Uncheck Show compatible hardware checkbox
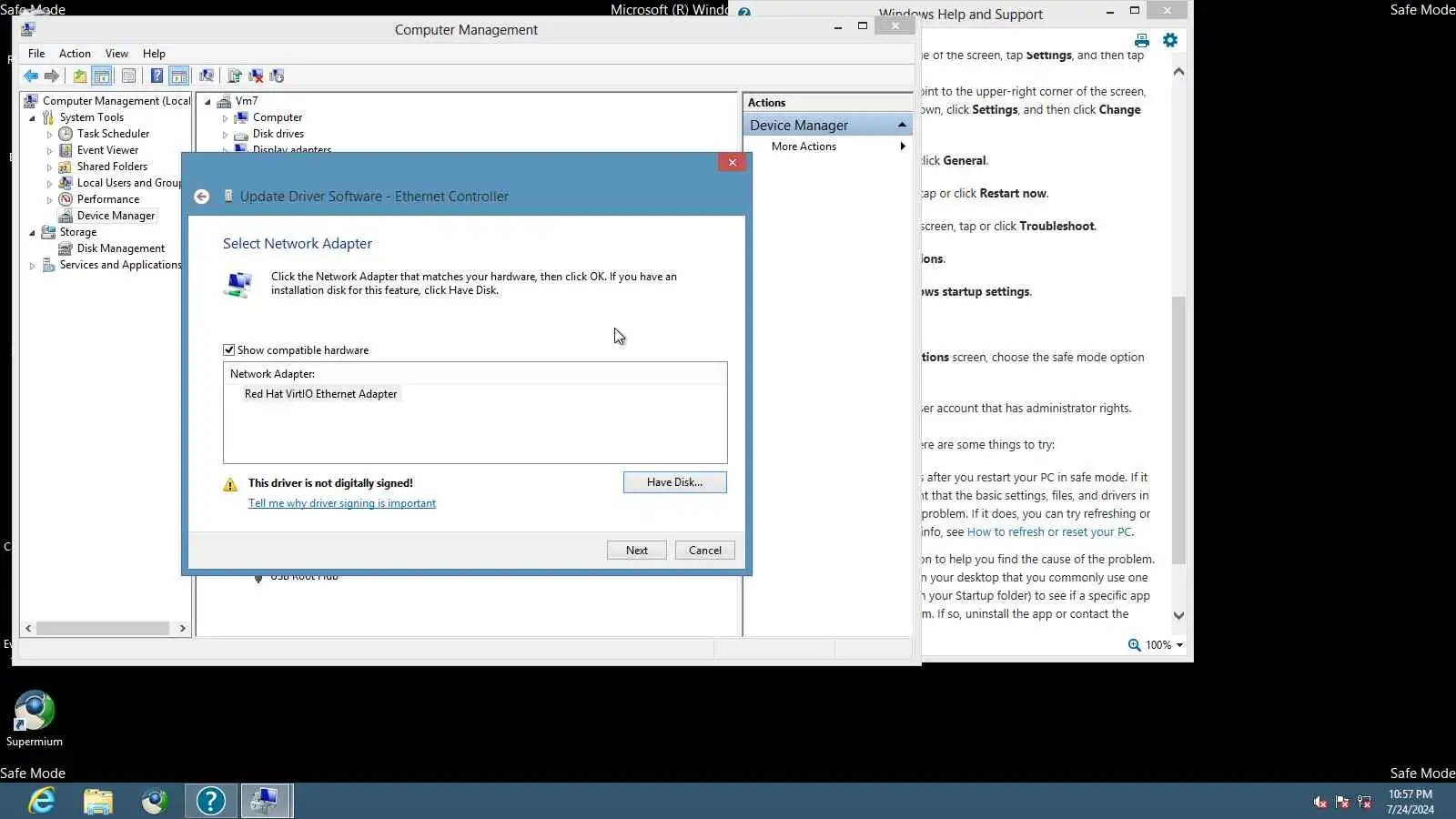This screenshot has height=819, width=1456. pyautogui.click(x=229, y=350)
